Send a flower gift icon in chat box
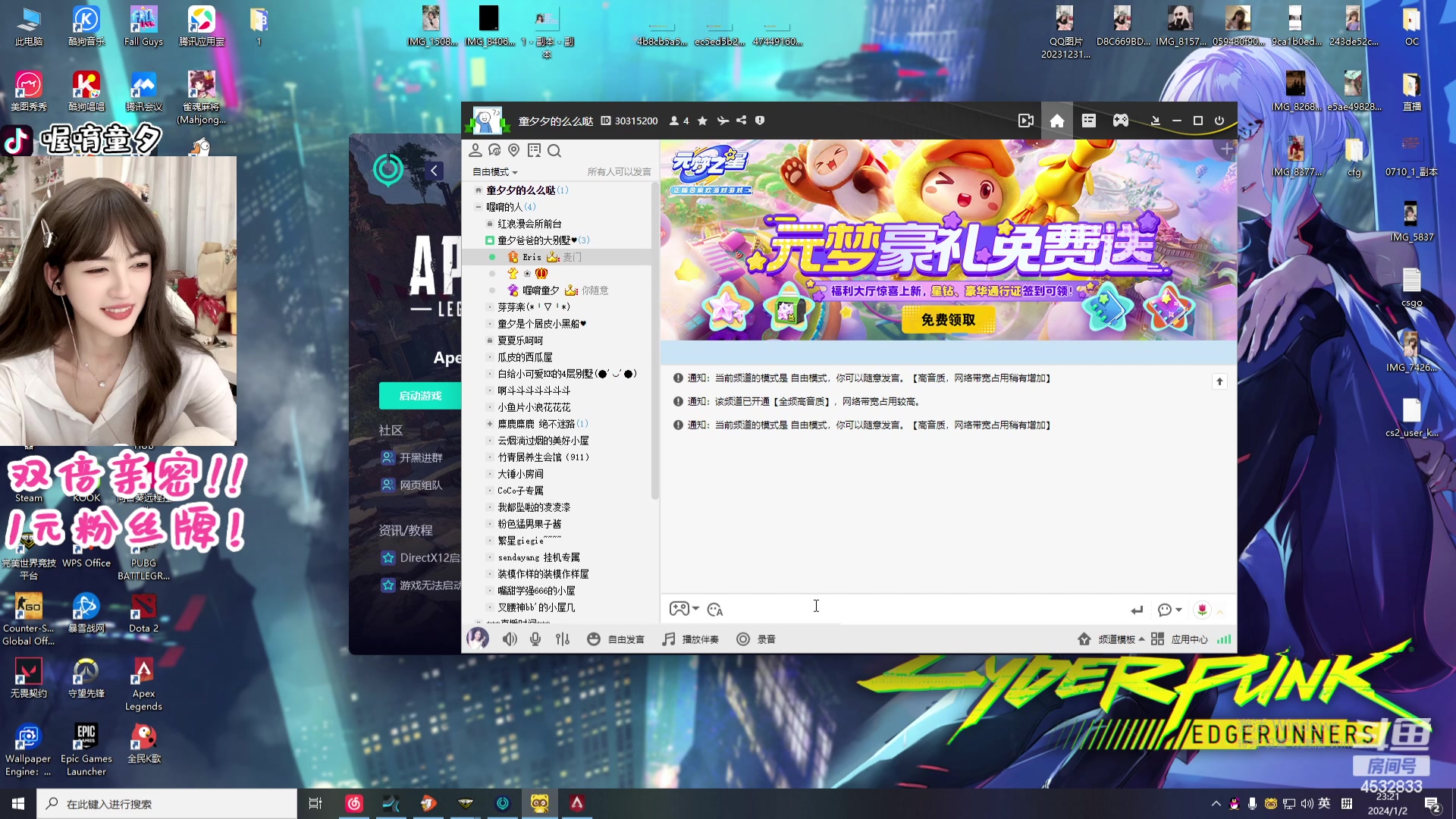This screenshot has height=819, width=1456. click(x=1202, y=610)
